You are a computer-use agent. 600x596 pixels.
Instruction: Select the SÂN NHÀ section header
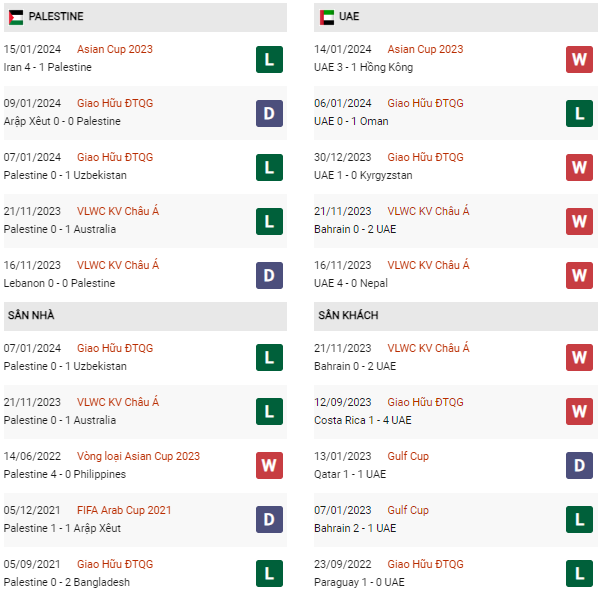[31, 316]
